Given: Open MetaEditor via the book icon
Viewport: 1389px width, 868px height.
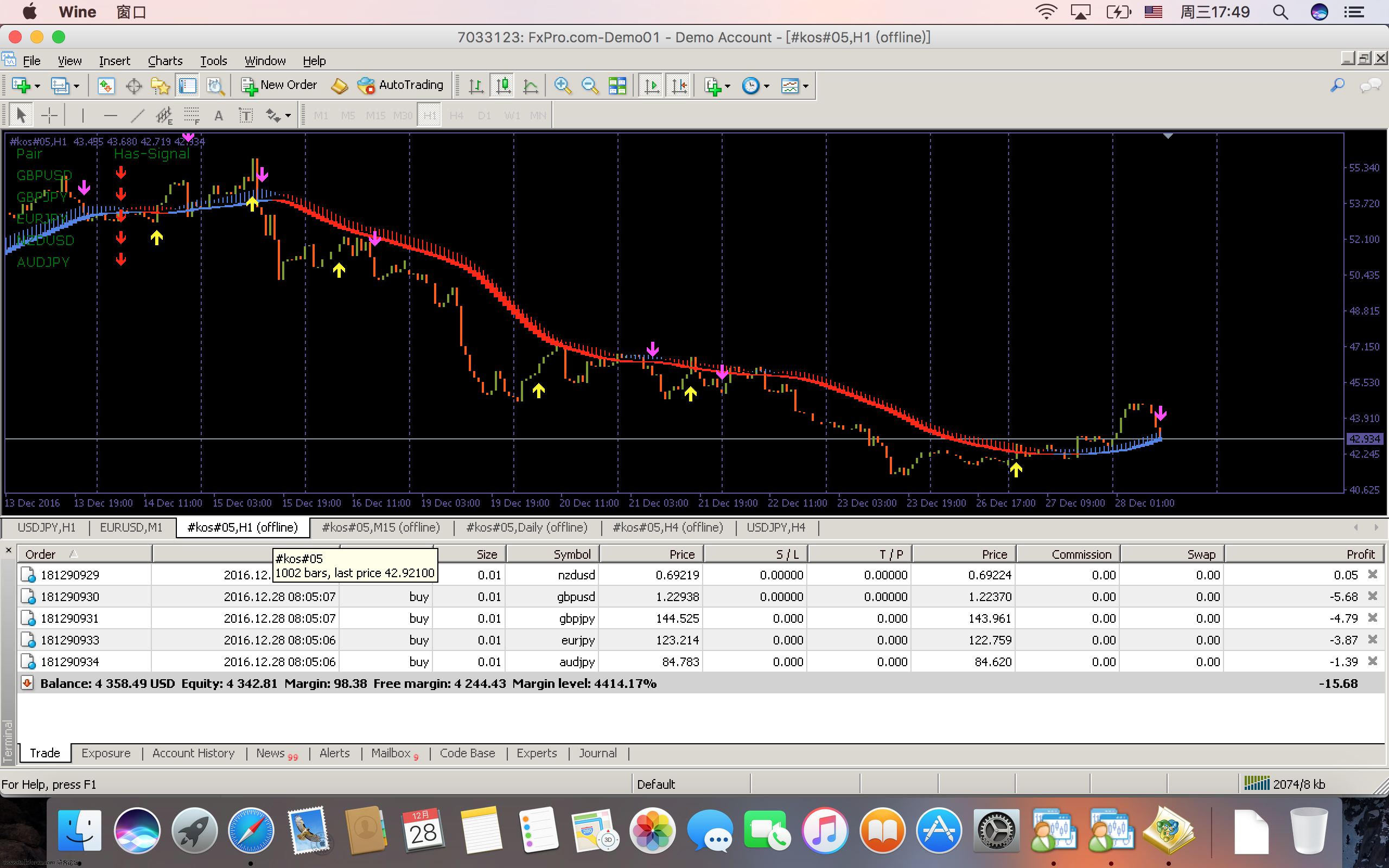Looking at the screenshot, I should coord(339,86).
